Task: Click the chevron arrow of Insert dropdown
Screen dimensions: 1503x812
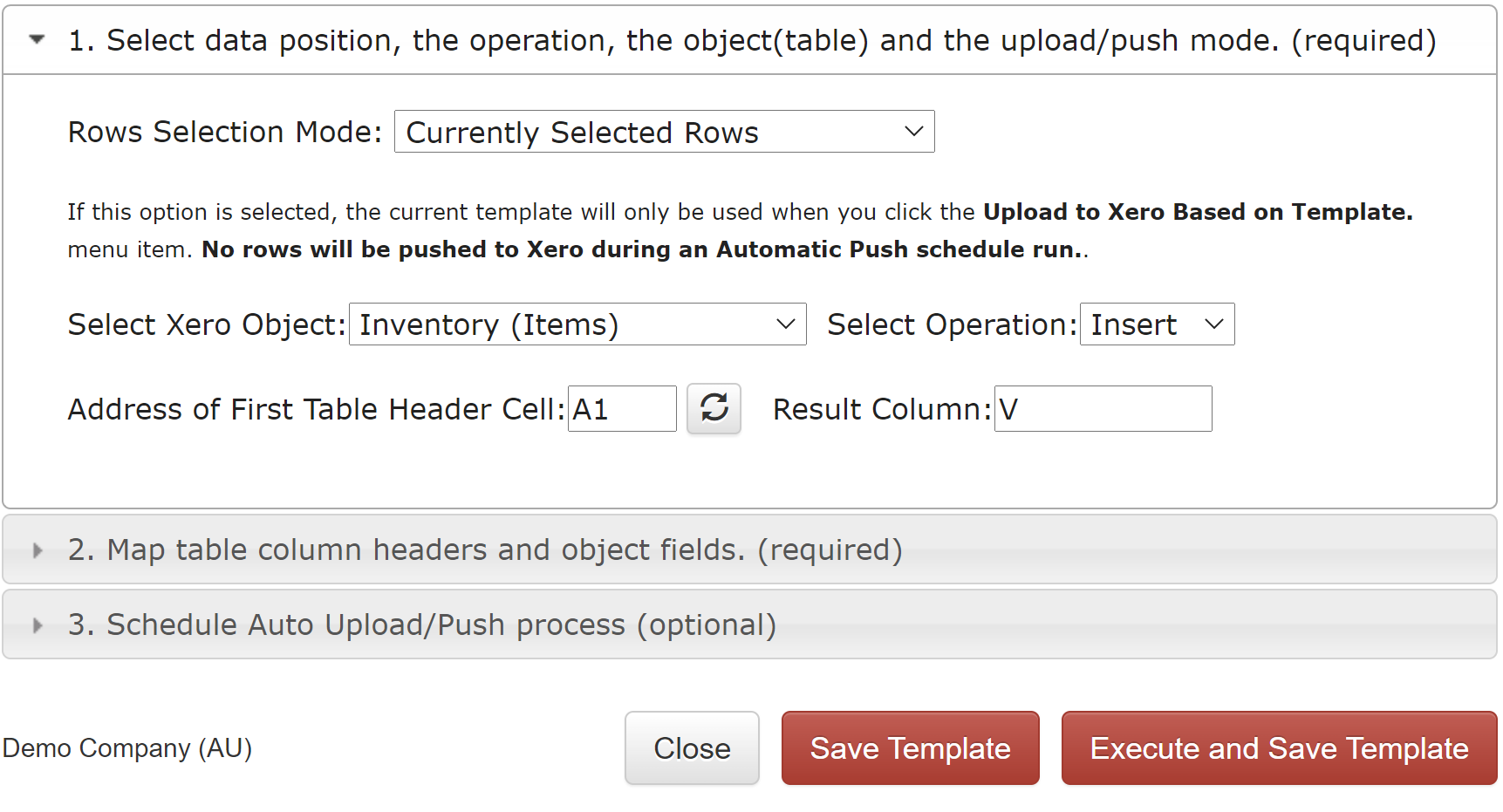Action: [x=1213, y=324]
